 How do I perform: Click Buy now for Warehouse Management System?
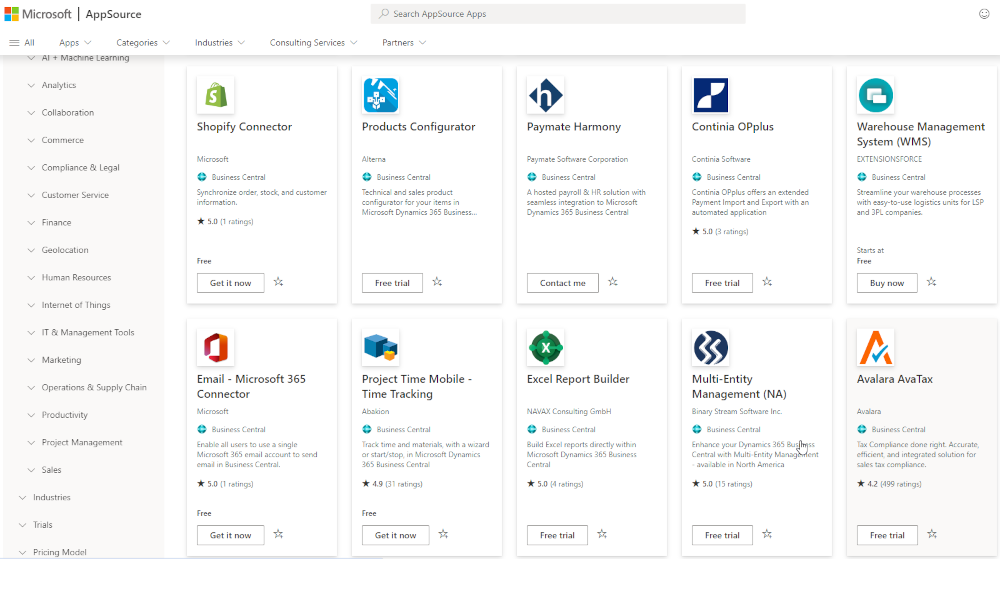(x=887, y=283)
